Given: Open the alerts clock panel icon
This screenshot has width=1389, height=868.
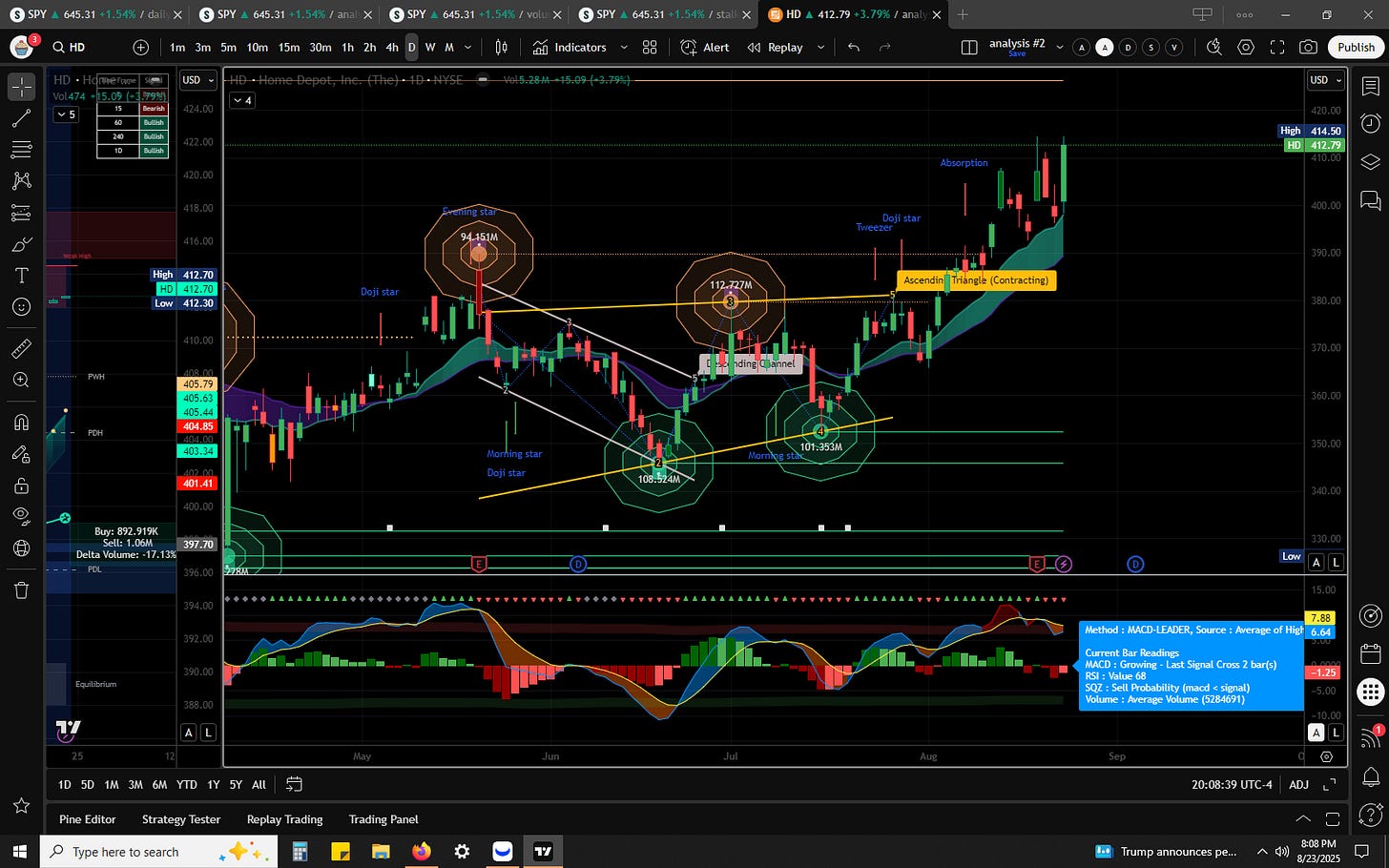Looking at the screenshot, I should [x=1370, y=123].
